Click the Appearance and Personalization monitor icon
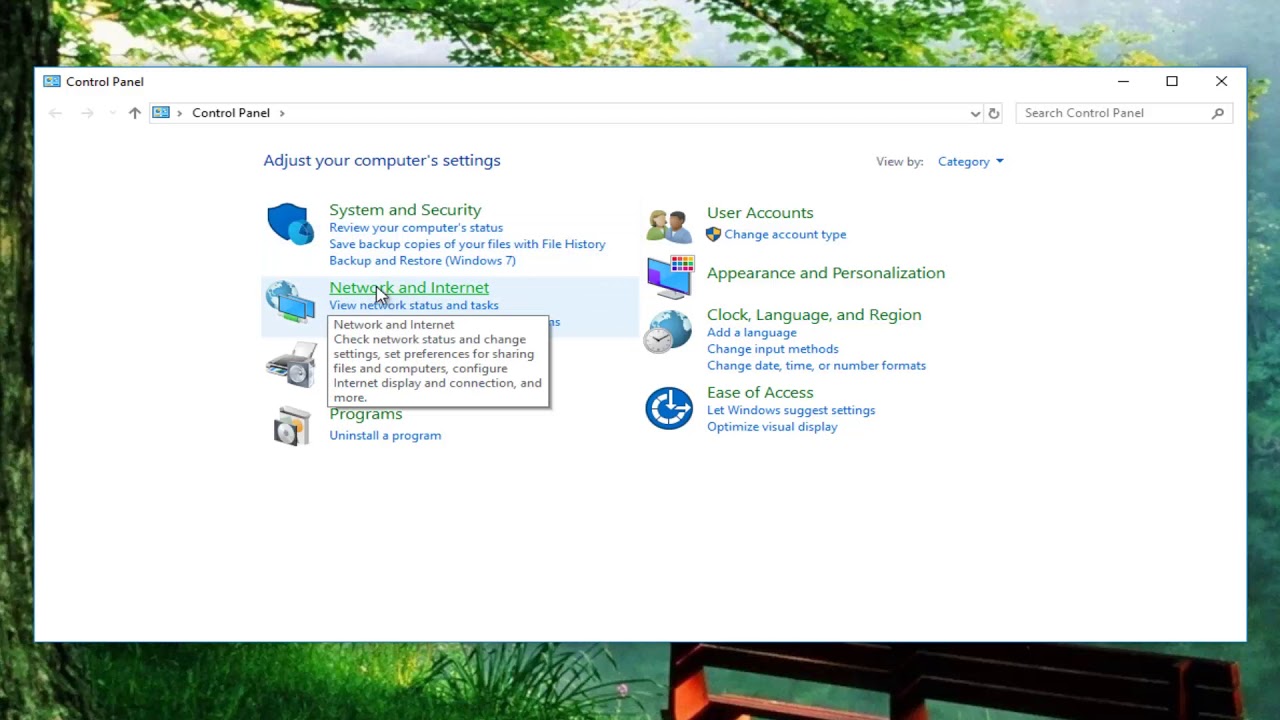Image resolution: width=1280 pixels, height=720 pixels. [670, 276]
